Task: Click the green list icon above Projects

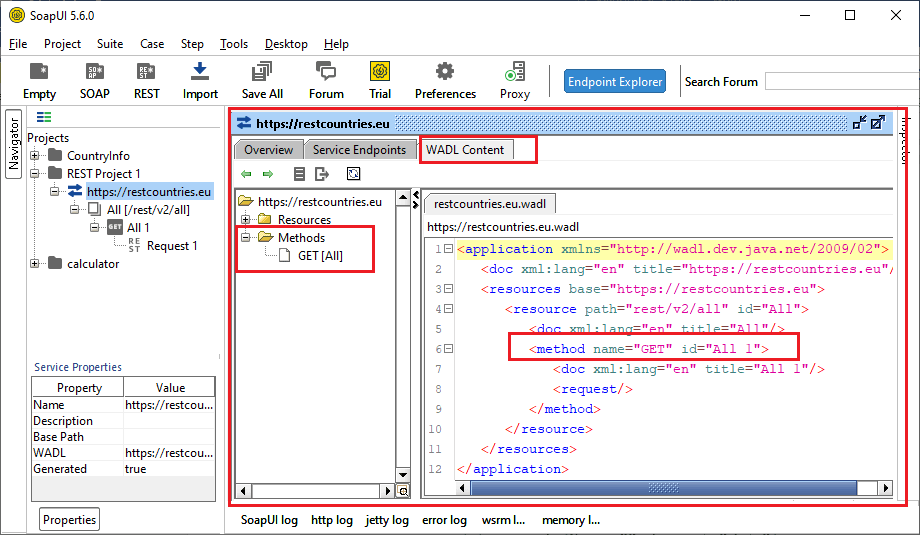Action: click(44, 117)
